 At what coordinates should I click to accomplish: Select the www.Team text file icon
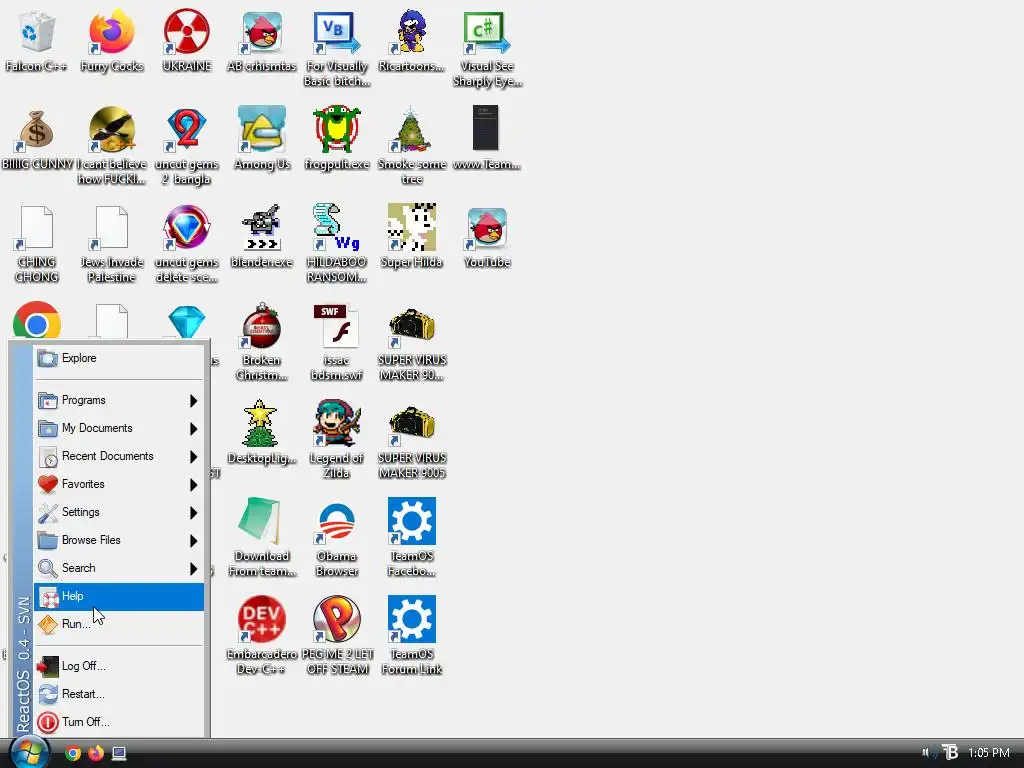[486, 129]
